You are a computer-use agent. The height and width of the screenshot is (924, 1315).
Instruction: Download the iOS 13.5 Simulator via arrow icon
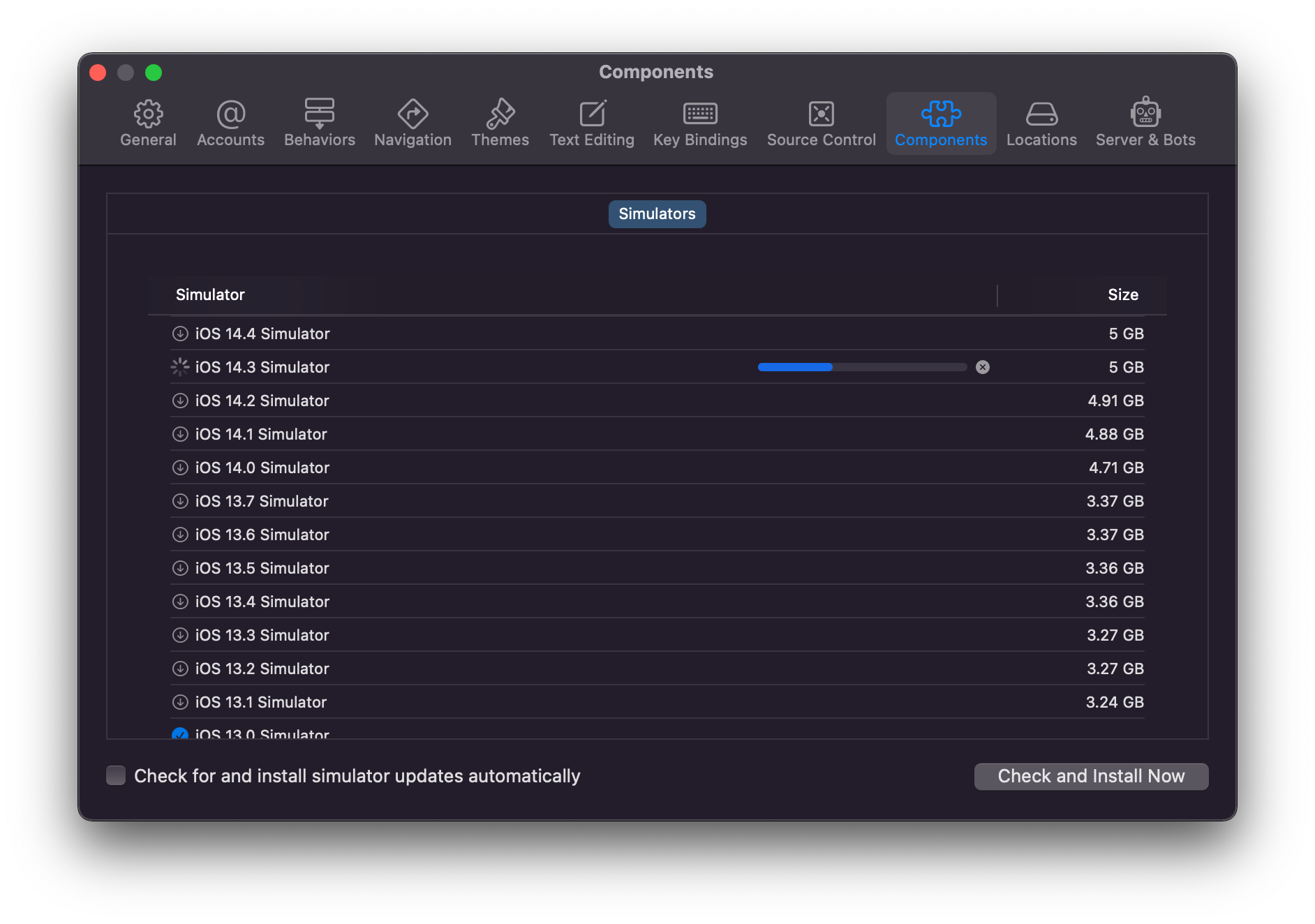[x=180, y=568]
